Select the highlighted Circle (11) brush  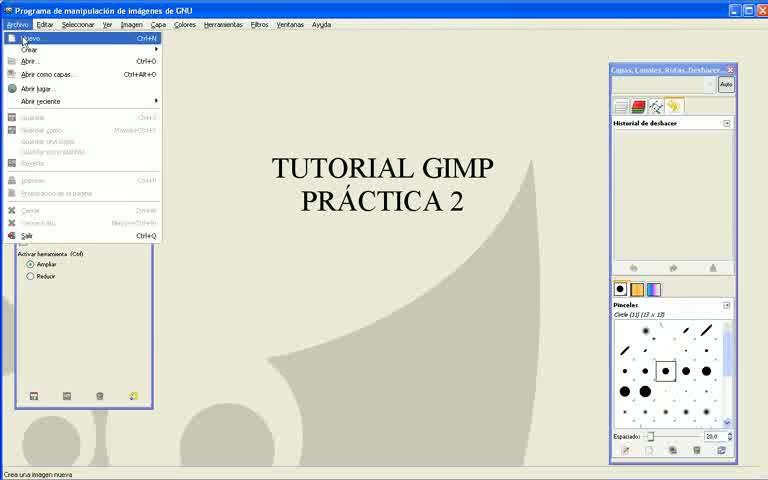666,371
